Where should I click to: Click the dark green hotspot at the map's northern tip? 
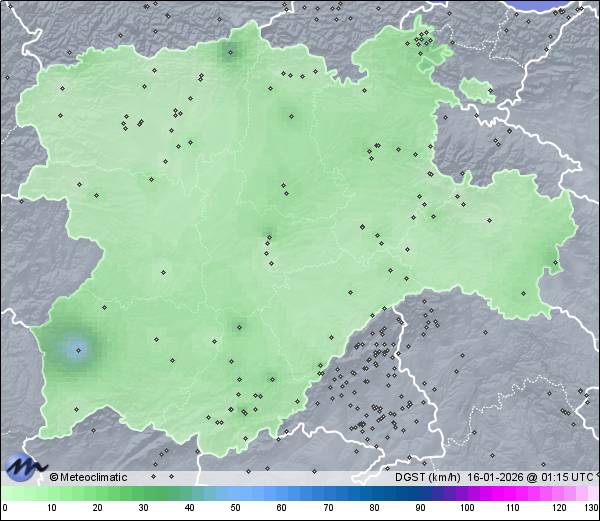tap(236, 50)
